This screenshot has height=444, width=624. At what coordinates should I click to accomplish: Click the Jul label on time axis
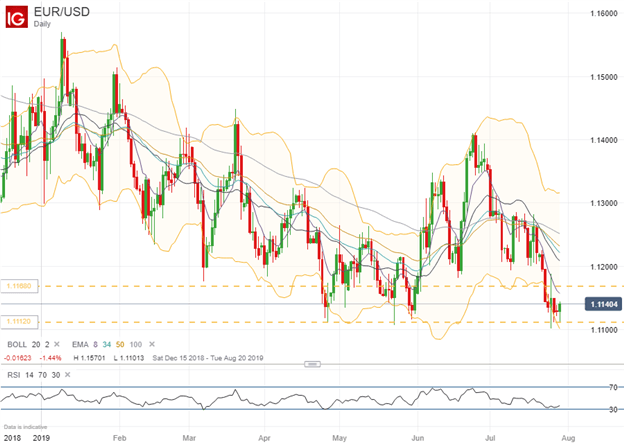pos(490,438)
